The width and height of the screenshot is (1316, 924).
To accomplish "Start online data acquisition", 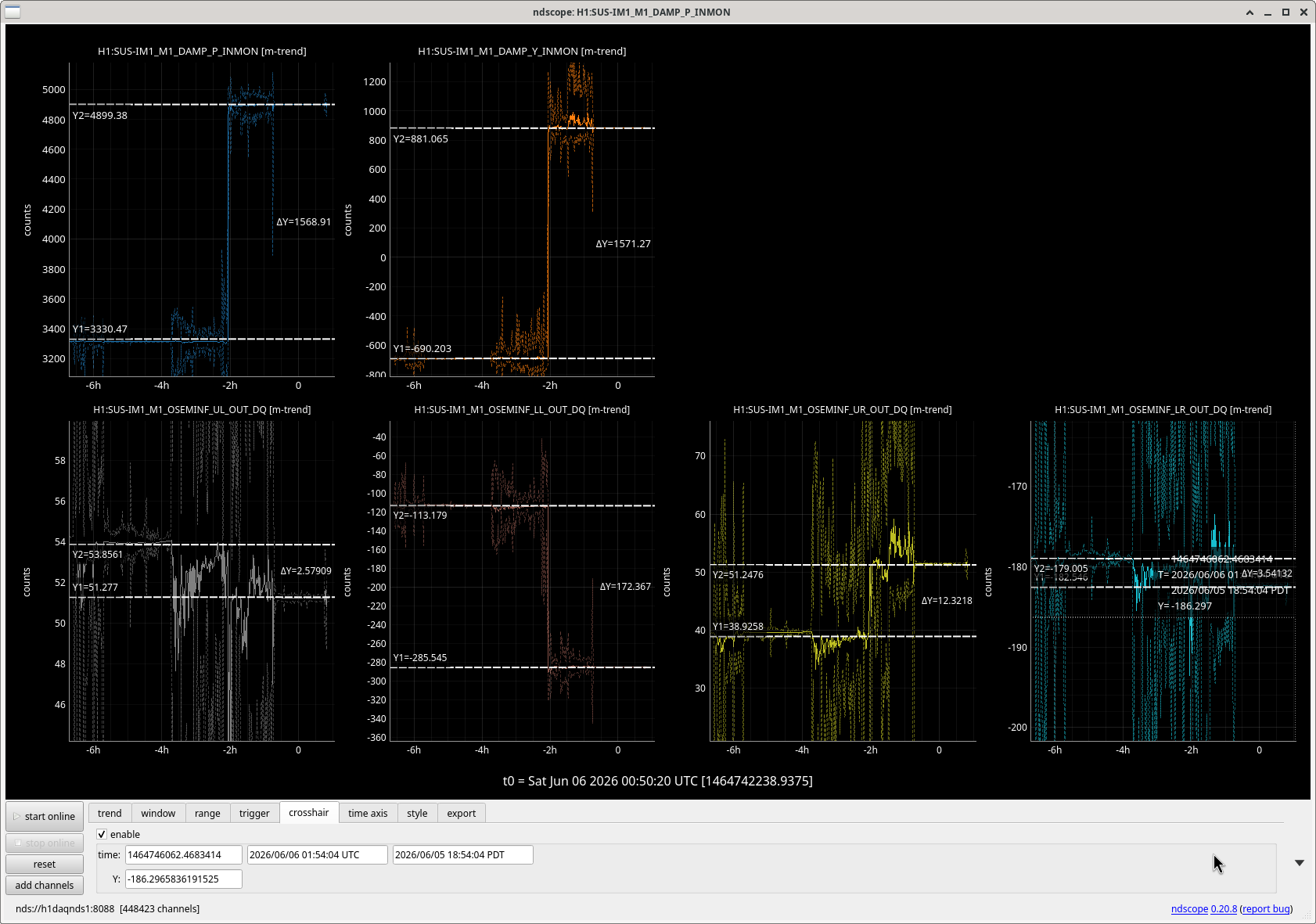I will click(45, 816).
